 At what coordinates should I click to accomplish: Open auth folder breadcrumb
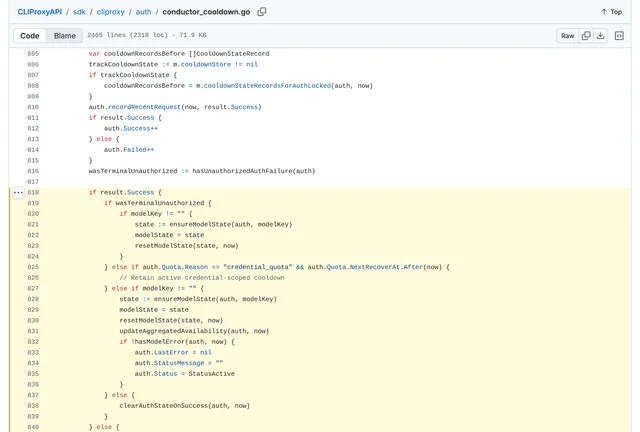[x=143, y=12]
